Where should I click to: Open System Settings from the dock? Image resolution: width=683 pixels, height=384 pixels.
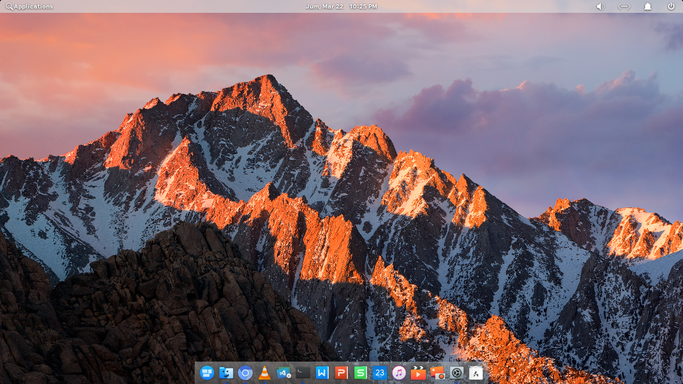456,373
